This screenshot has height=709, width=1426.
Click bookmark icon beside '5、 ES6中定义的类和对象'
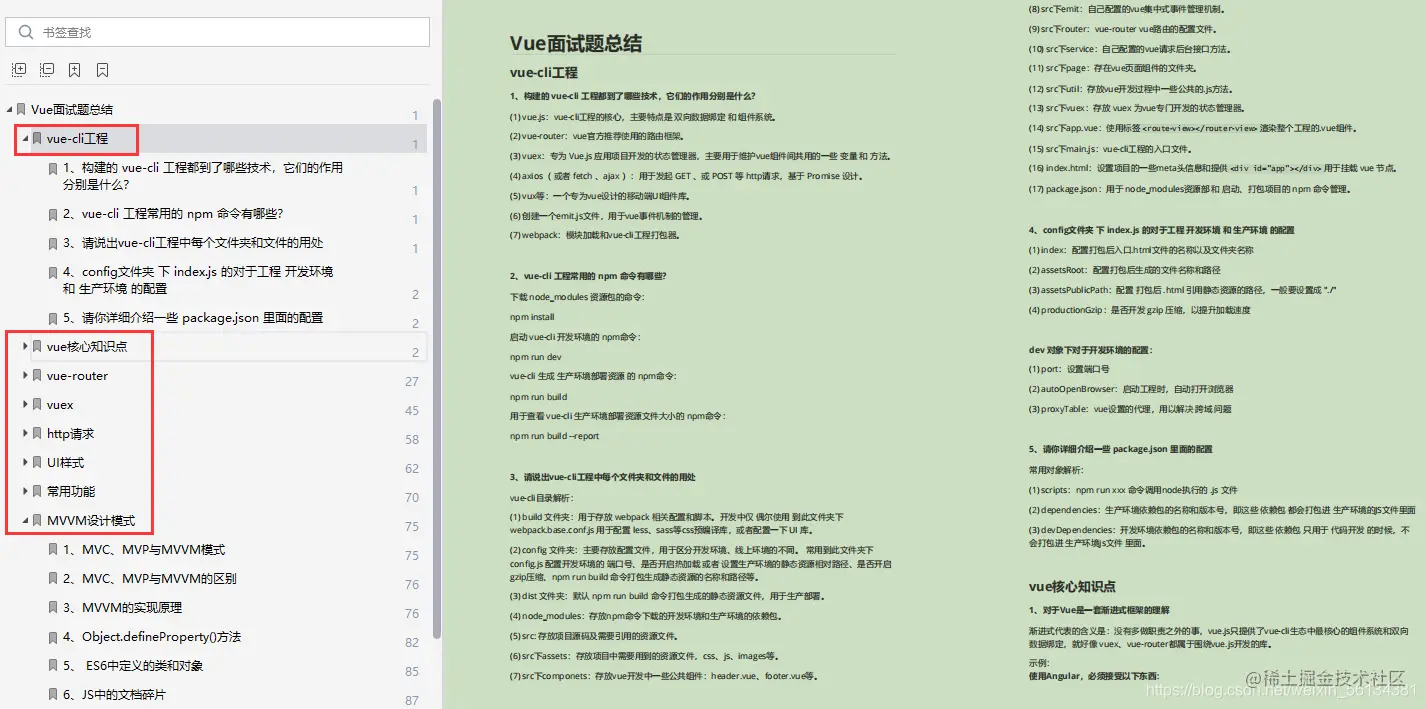tap(53, 665)
